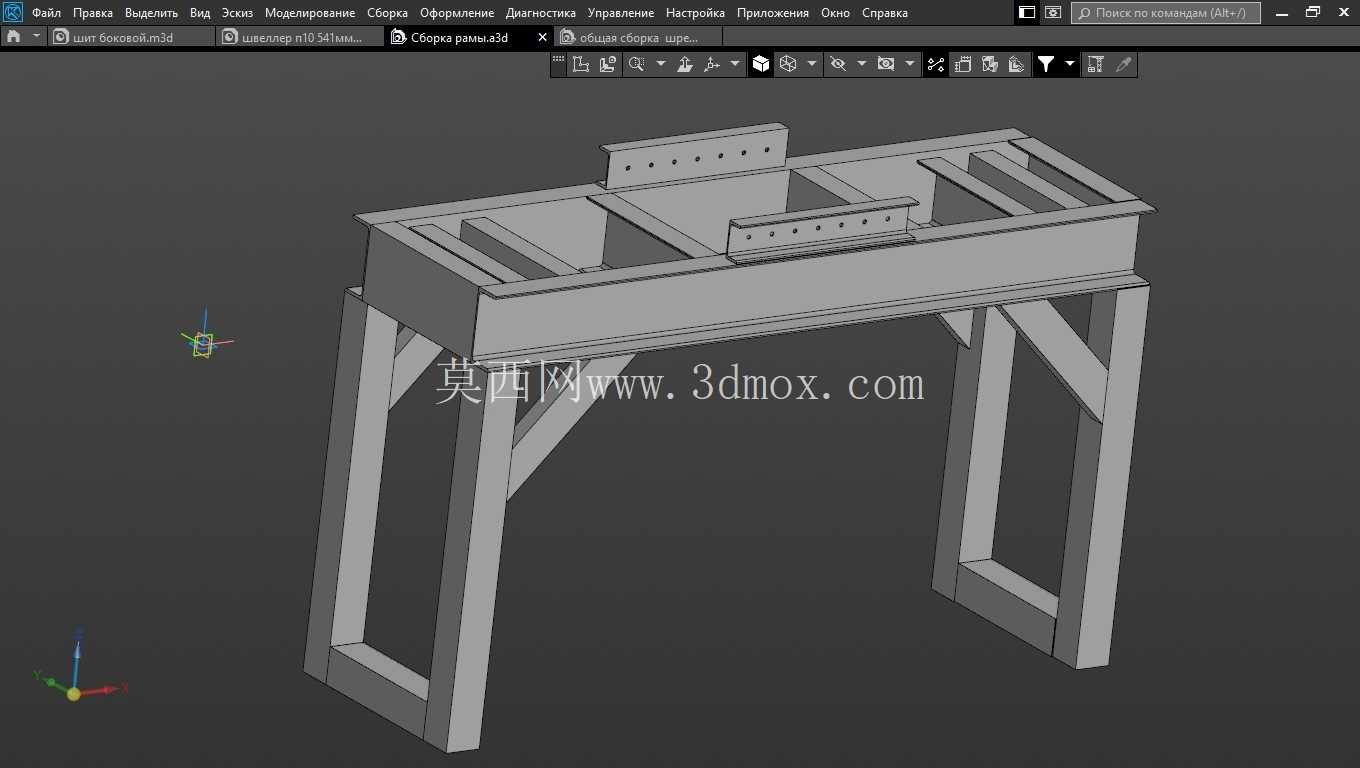Open the Диагностика menu
This screenshot has height=768, width=1360.
click(x=541, y=13)
